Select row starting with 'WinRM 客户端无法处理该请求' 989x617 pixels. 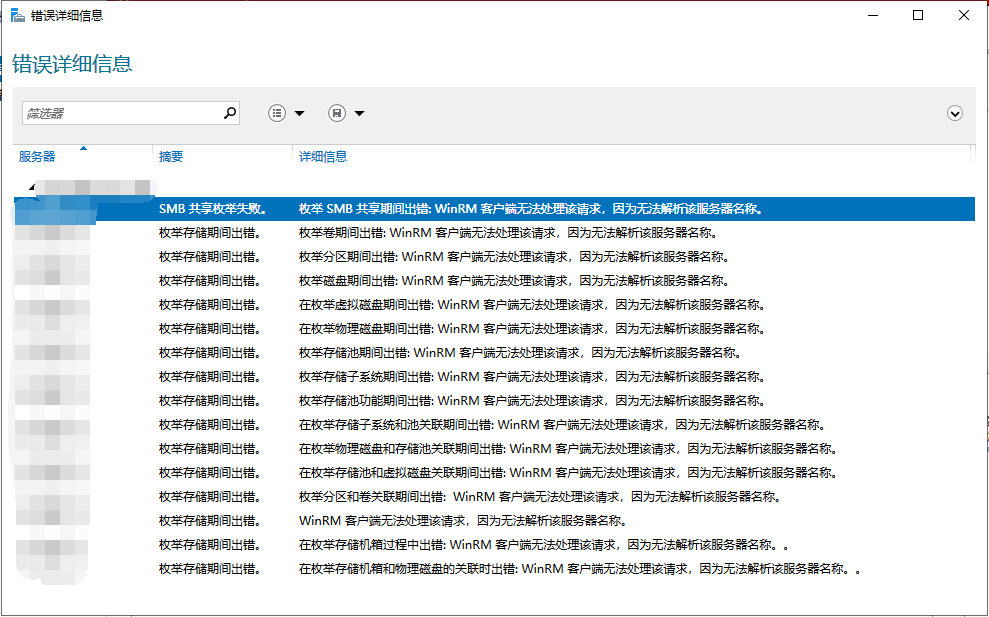point(463,520)
